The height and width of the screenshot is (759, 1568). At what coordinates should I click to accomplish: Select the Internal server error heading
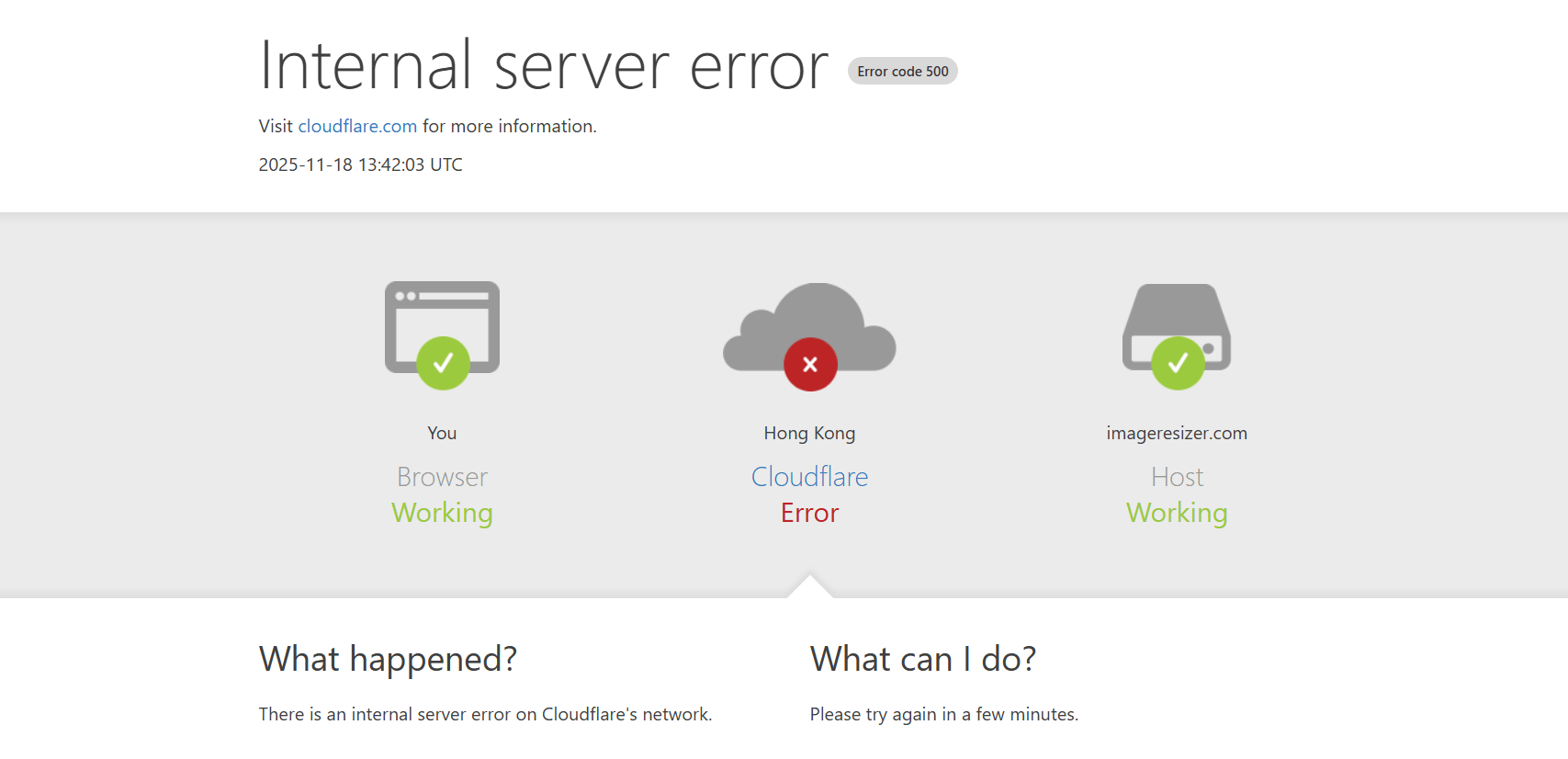click(544, 65)
